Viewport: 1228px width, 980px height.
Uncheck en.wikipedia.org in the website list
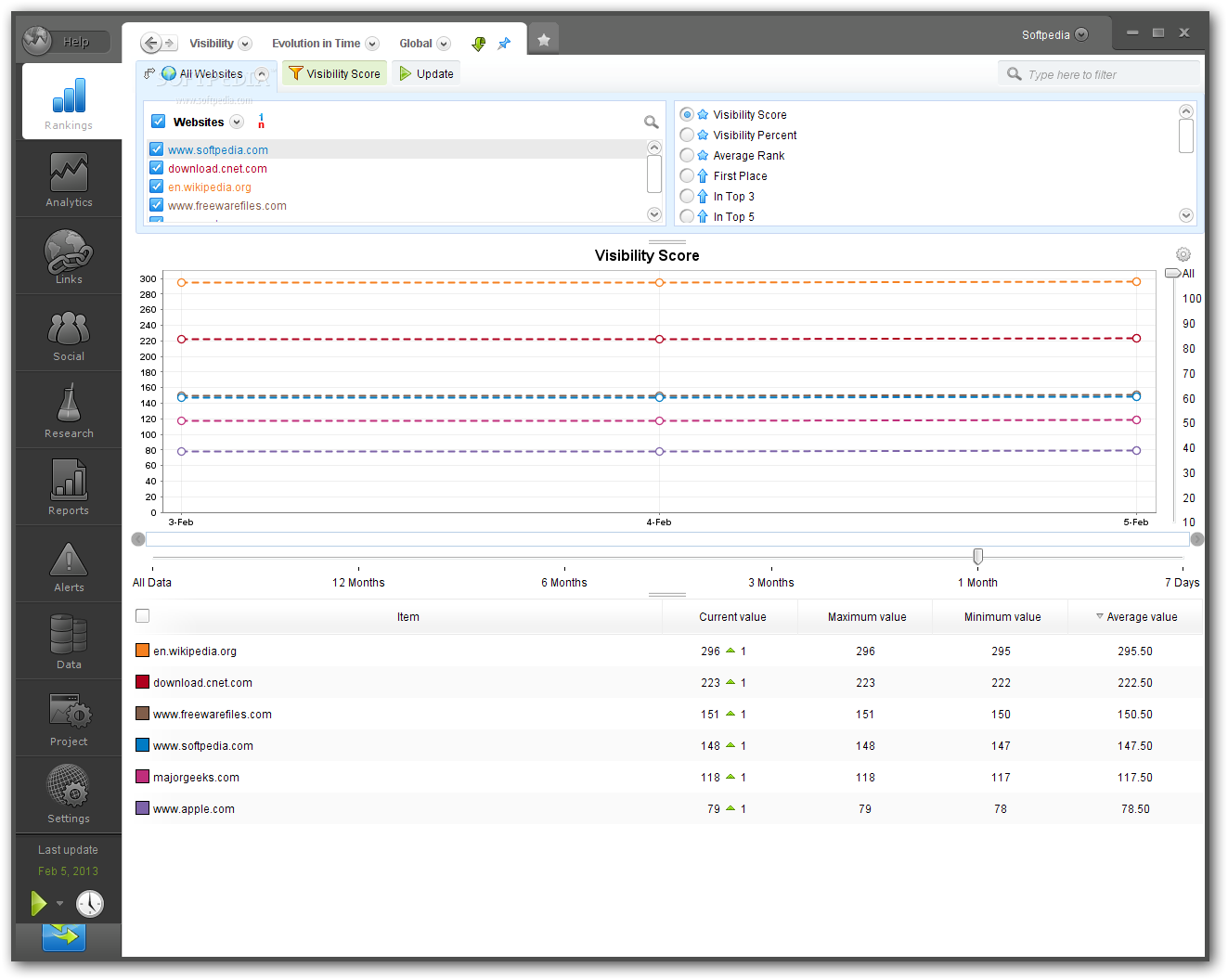coord(157,187)
